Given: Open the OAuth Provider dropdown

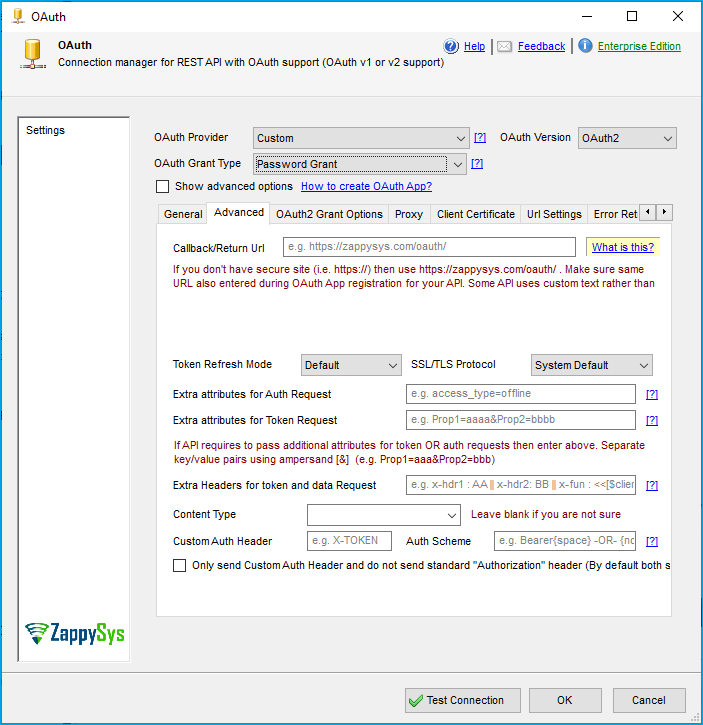Looking at the screenshot, I should click(361, 138).
